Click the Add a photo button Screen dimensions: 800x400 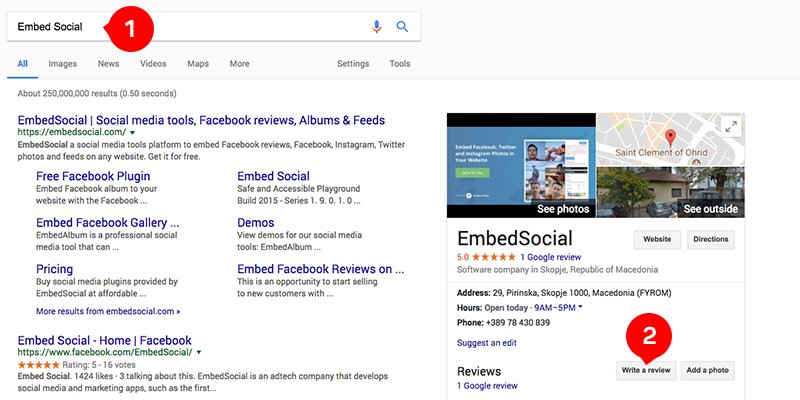click(707, 370)
